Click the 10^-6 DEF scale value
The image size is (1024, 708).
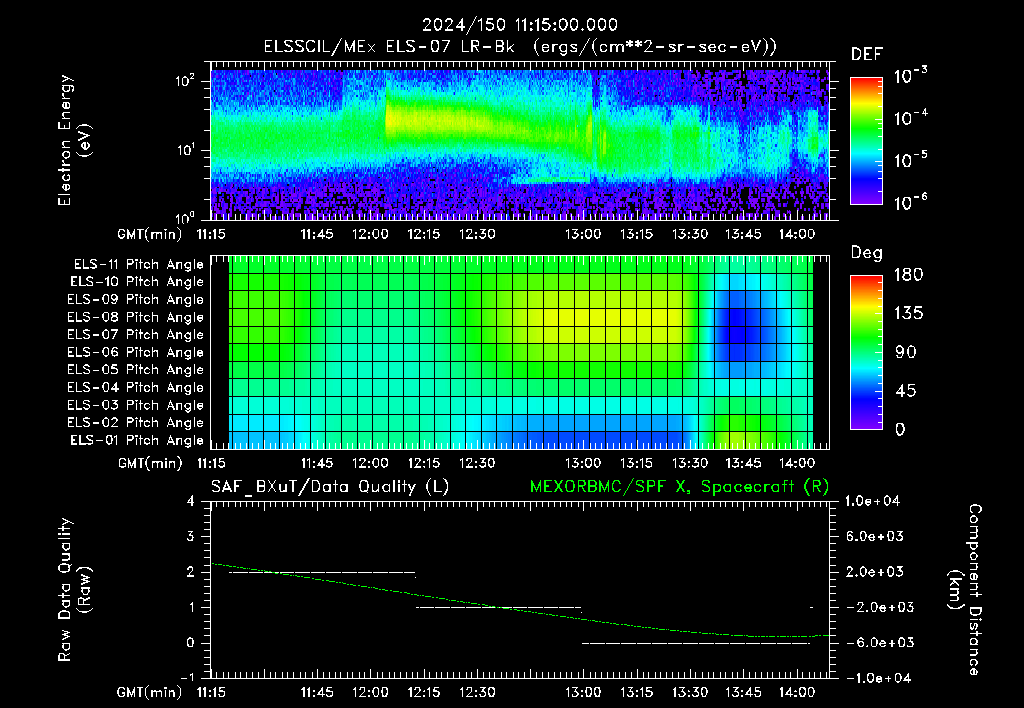tap(910, 202)
